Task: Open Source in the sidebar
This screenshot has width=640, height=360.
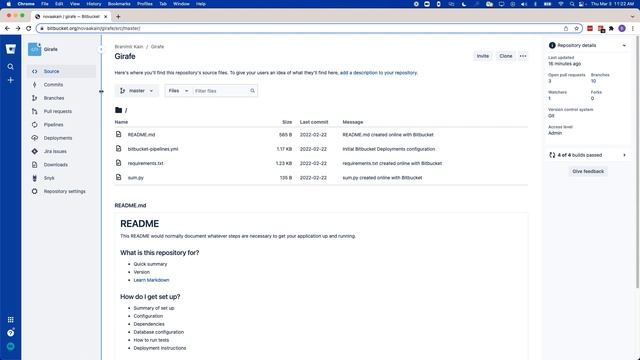Action: [62, 71]
